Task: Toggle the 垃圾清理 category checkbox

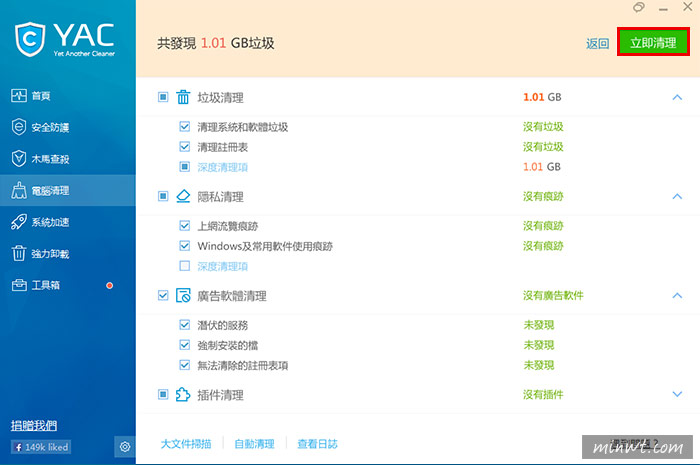Action: pyautogui.click(x=163, y=97)
